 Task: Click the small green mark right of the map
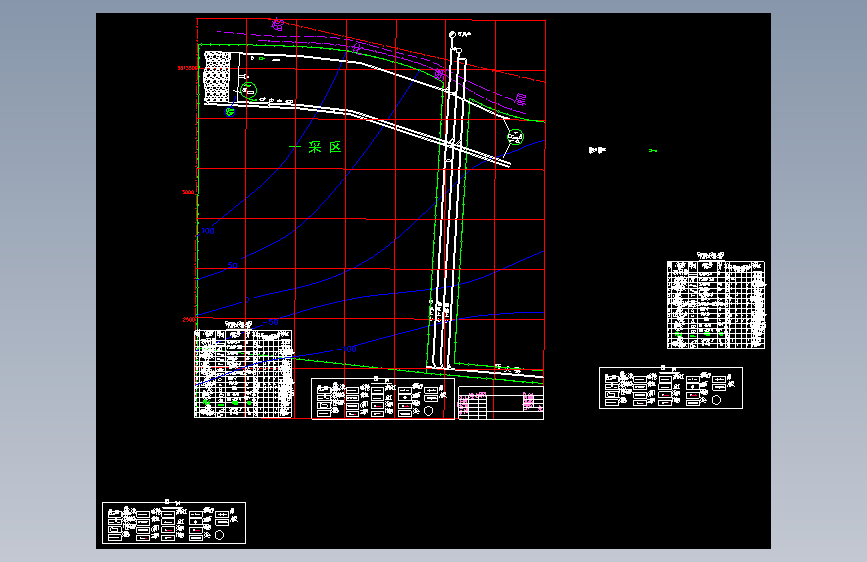point(652,150)
